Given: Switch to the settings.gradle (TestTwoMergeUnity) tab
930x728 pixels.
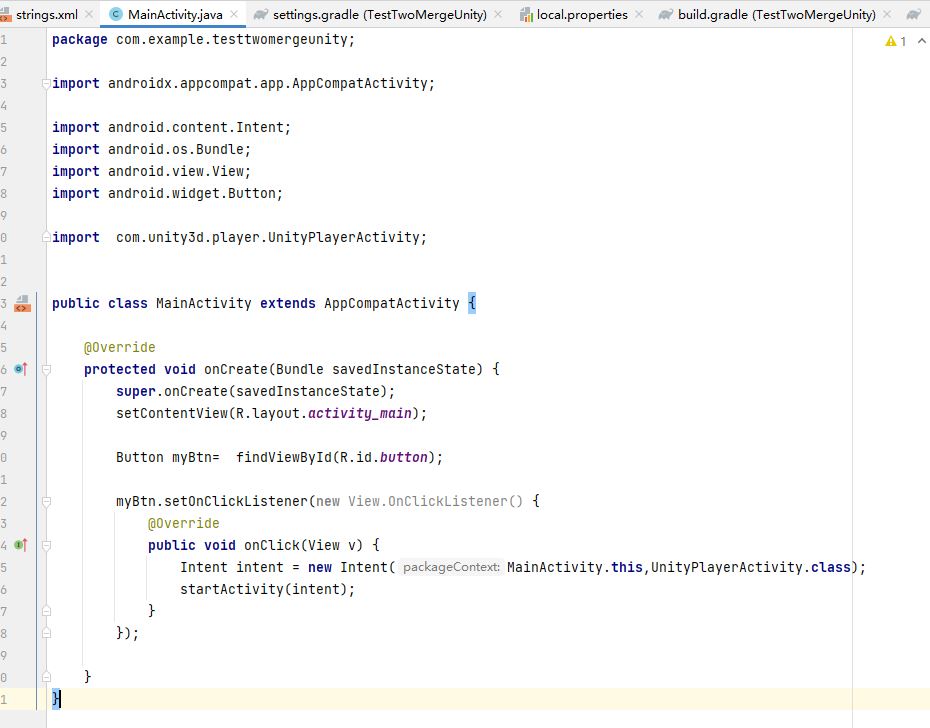Looking at the screenshot, I should pyautogui.click(x=378, y=15).
